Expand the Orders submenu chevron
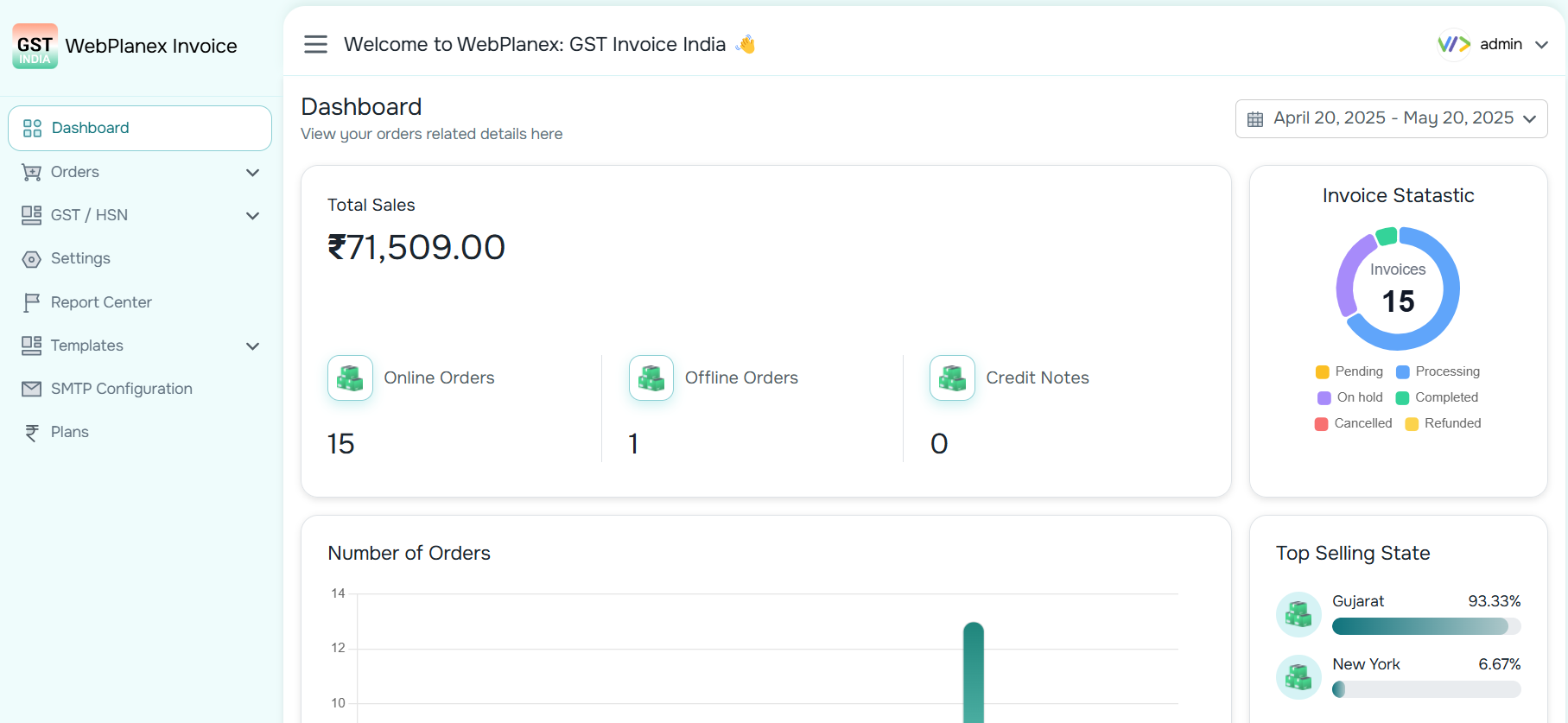Screen dimensions: 1568x723 tap(252, 173)
